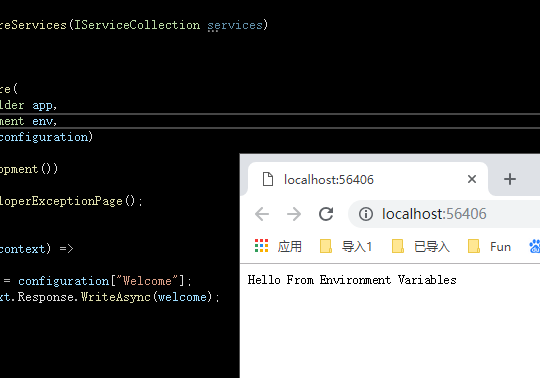Close the localhost:56406 tab
540x378 pixels.
472,179
